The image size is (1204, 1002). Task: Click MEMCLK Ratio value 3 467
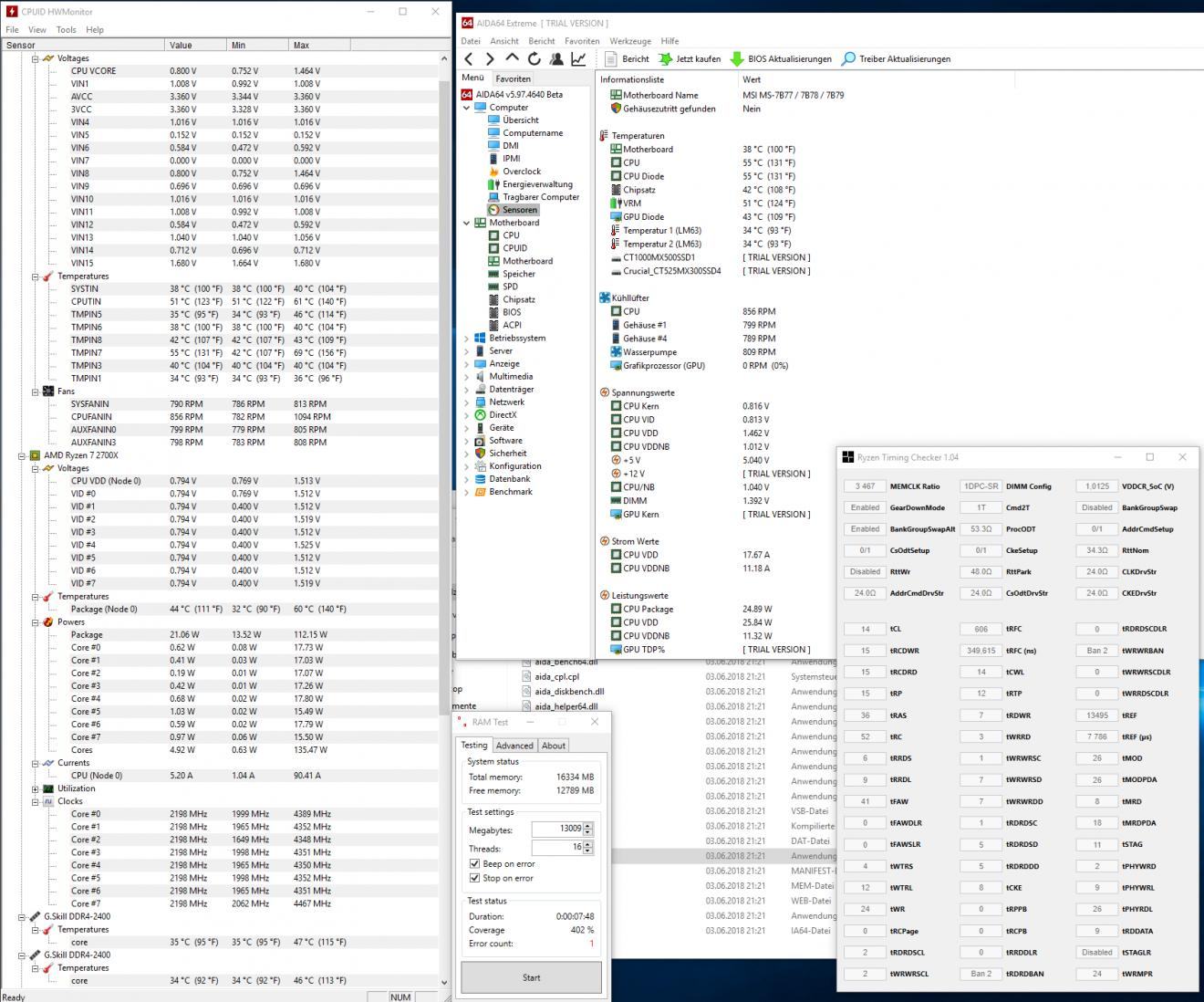point(865,486)
